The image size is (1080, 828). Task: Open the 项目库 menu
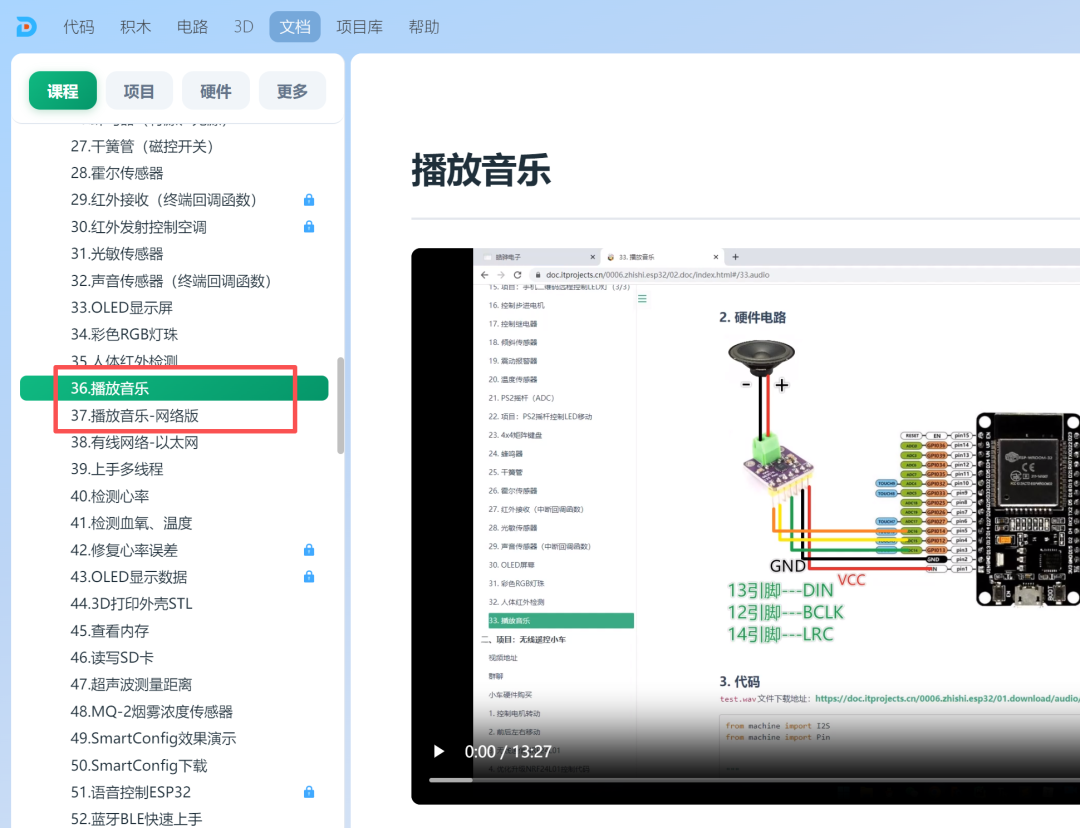tap(360, 27)
